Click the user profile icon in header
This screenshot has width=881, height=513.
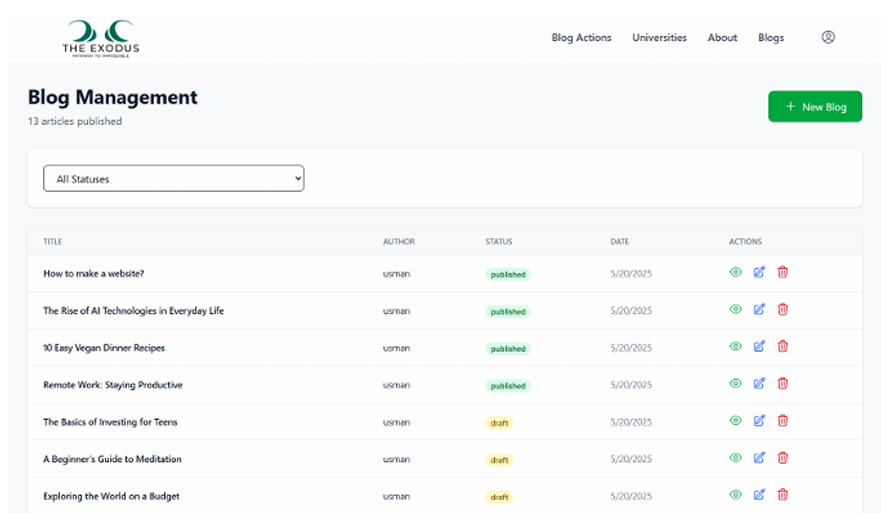[x=827, y=37]
